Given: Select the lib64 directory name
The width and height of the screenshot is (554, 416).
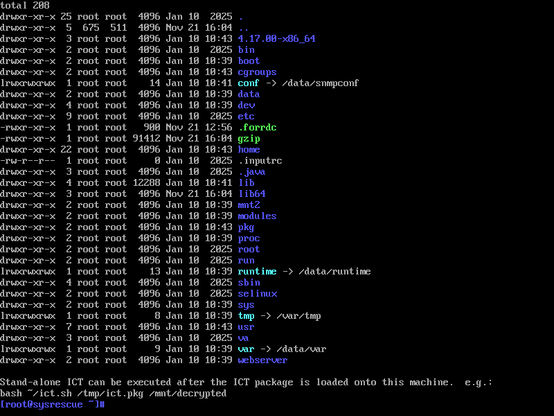Looking at the screenshot, I should click(x=252, y=194).
